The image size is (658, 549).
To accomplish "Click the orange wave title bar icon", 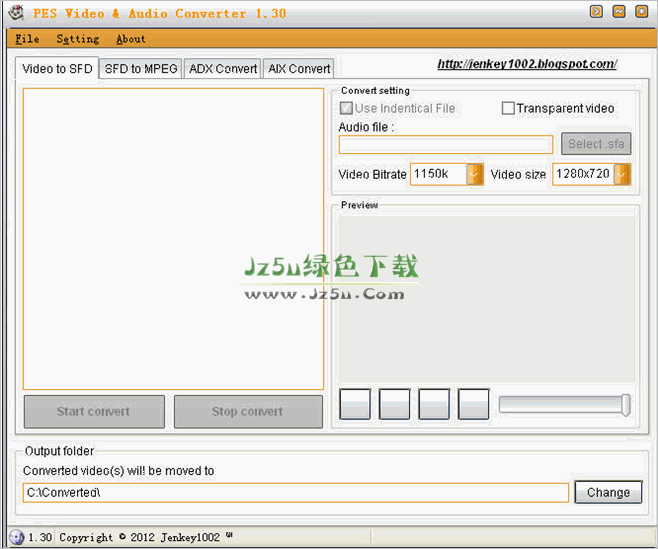I will click(x=619, y=11).
